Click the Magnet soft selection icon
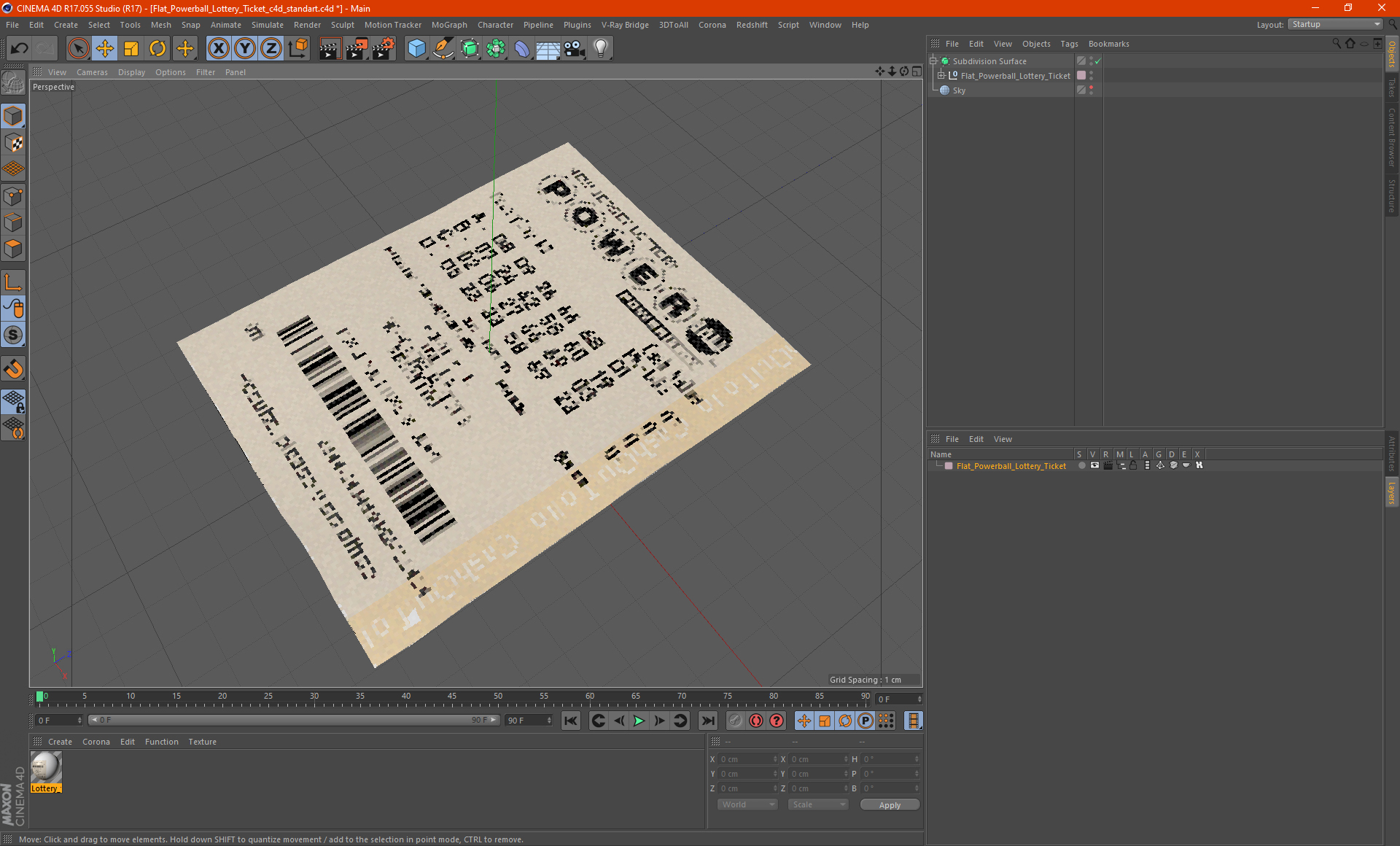Viewport: 1400px width, 846px height. pyautogui.click(x=14, y=369)
